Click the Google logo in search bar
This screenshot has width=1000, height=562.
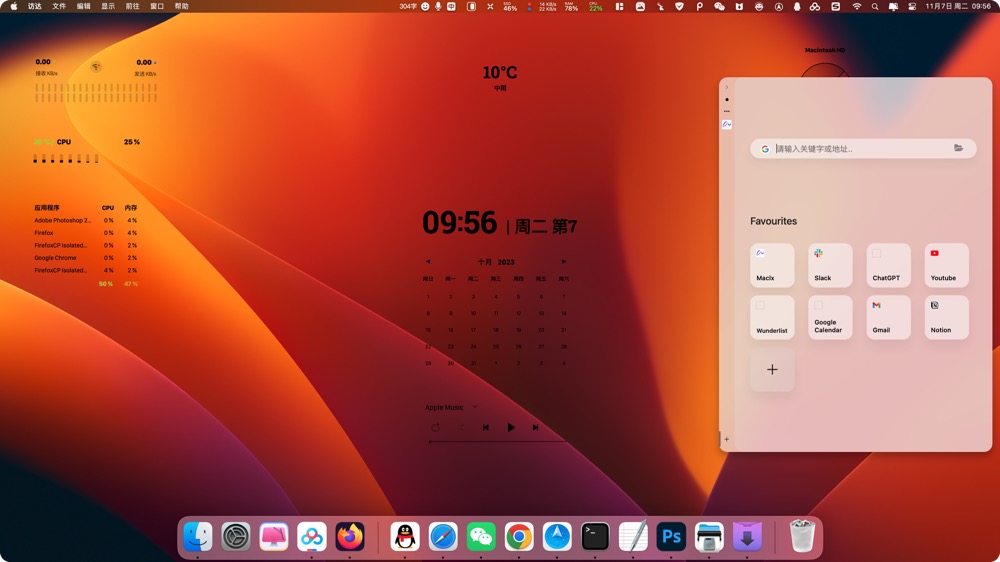pyautogui.click(x=765, y=149)
